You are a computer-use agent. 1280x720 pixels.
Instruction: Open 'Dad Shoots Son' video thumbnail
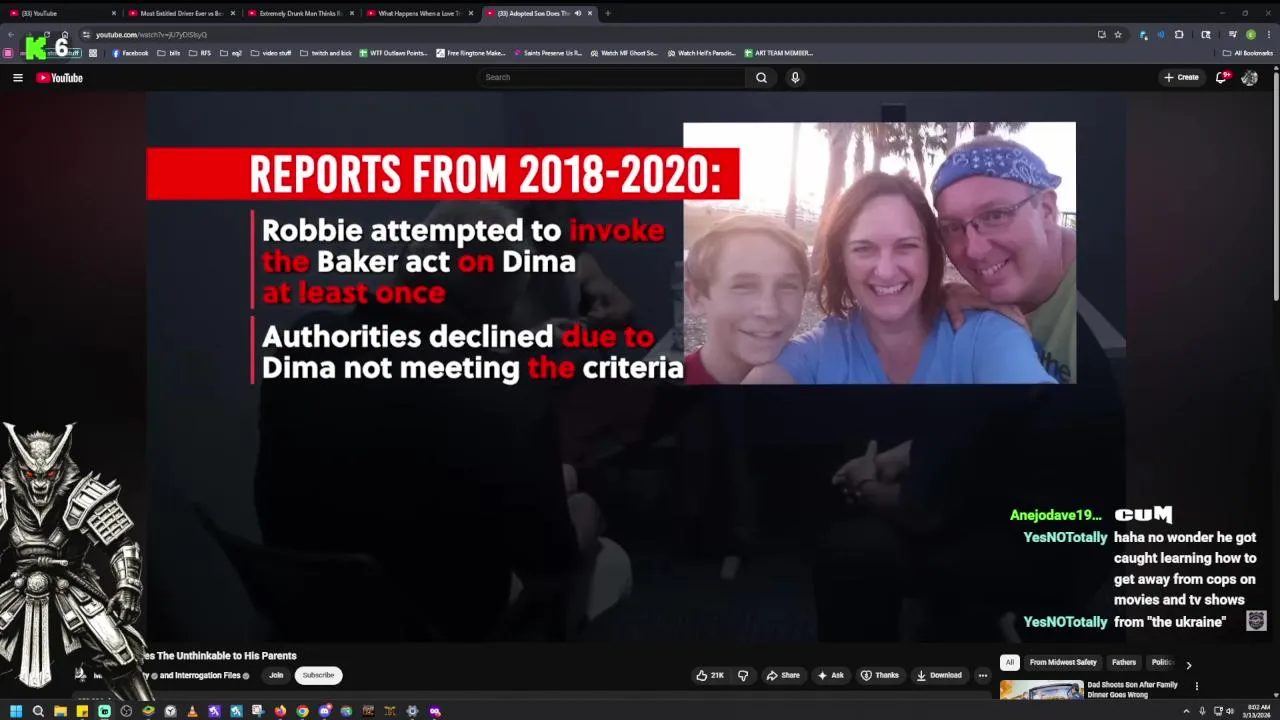pyautogui.click(x=1041, y=690)
